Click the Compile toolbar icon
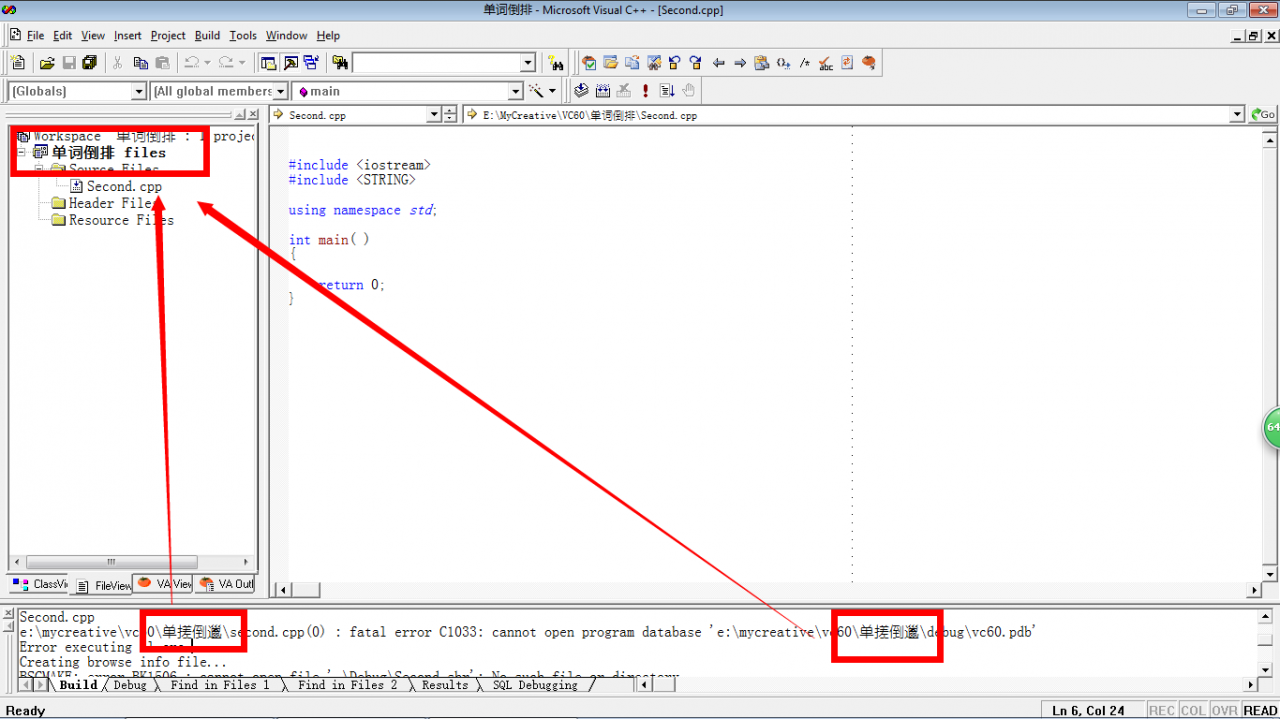Screen dimensions: 1280x719 581,91
